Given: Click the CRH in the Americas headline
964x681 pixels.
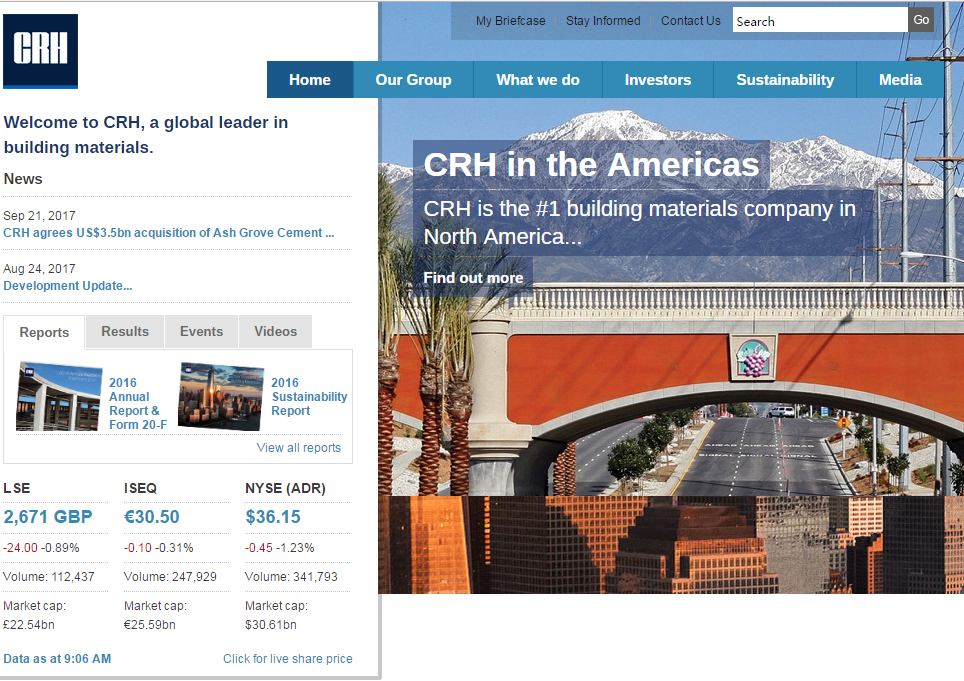Looking at the screenshot, I should [x=591, y=165].
